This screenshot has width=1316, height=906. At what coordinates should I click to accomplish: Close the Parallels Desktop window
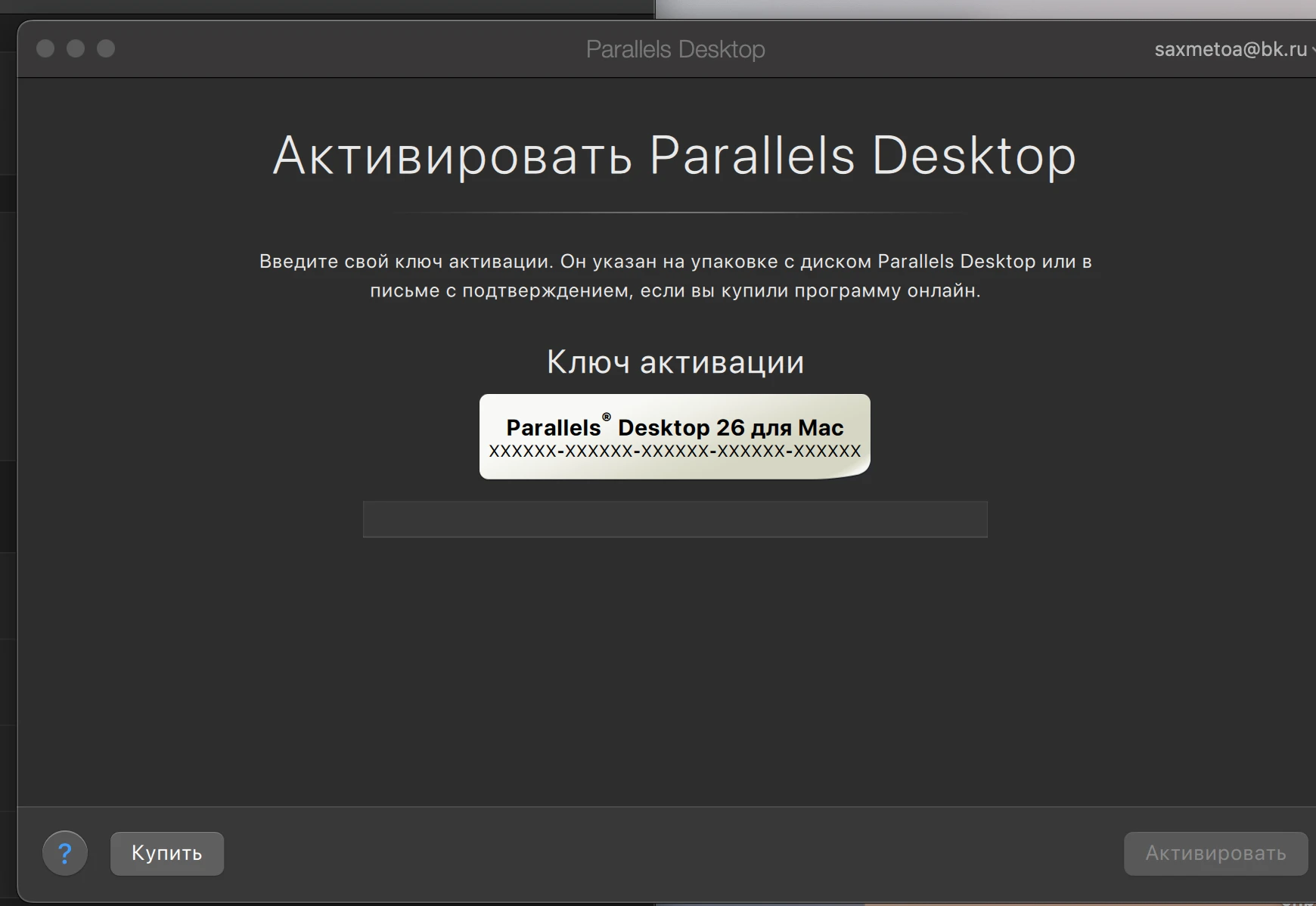45,48
